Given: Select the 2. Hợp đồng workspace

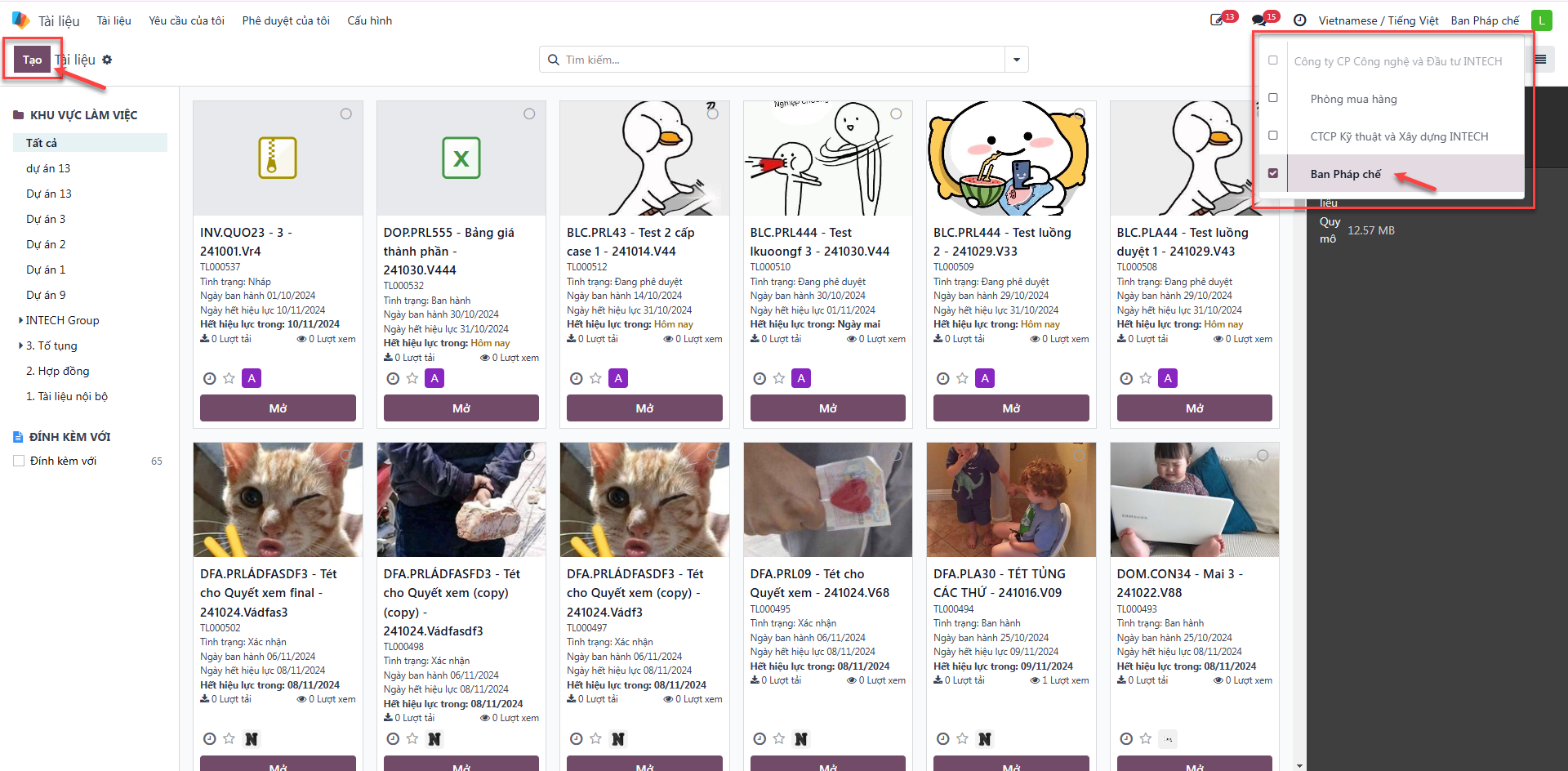Looking at the screenshot, I should pos(58,371).
